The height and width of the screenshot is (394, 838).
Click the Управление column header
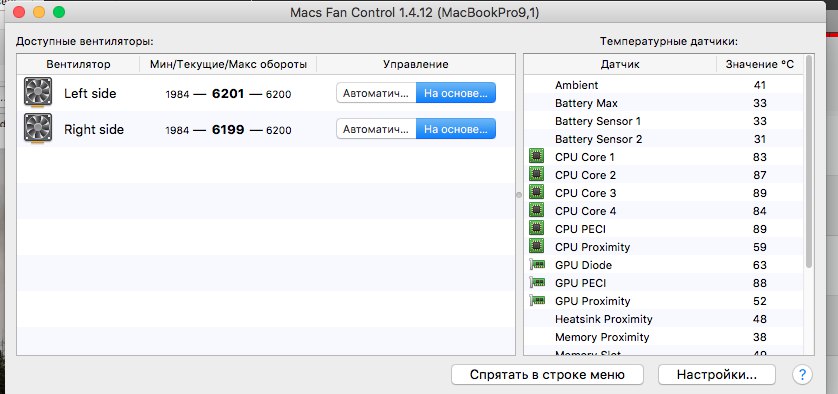[416, 65]
